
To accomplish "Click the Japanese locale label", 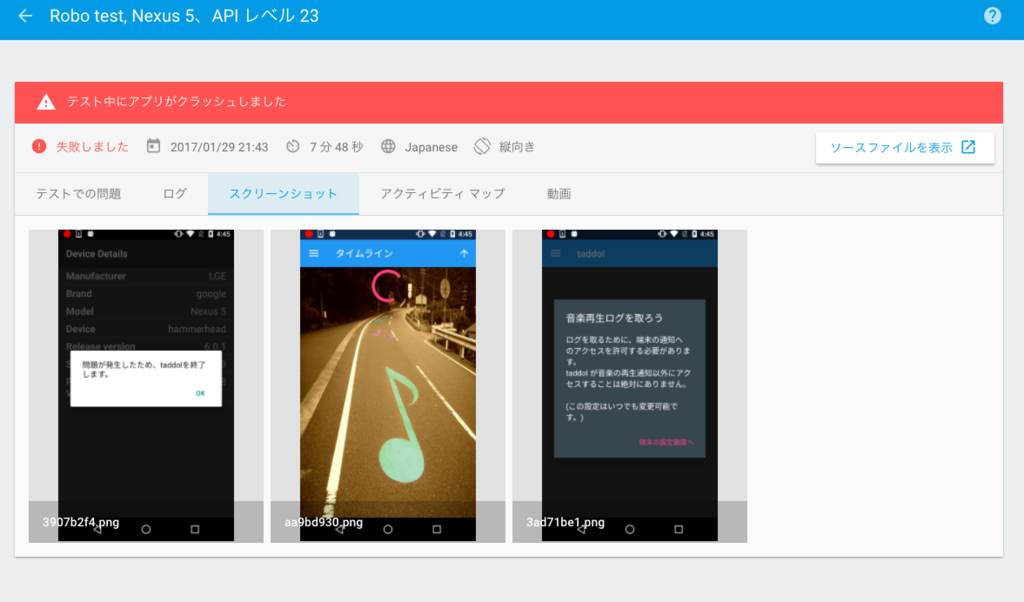I will click(x=431, y=148).
